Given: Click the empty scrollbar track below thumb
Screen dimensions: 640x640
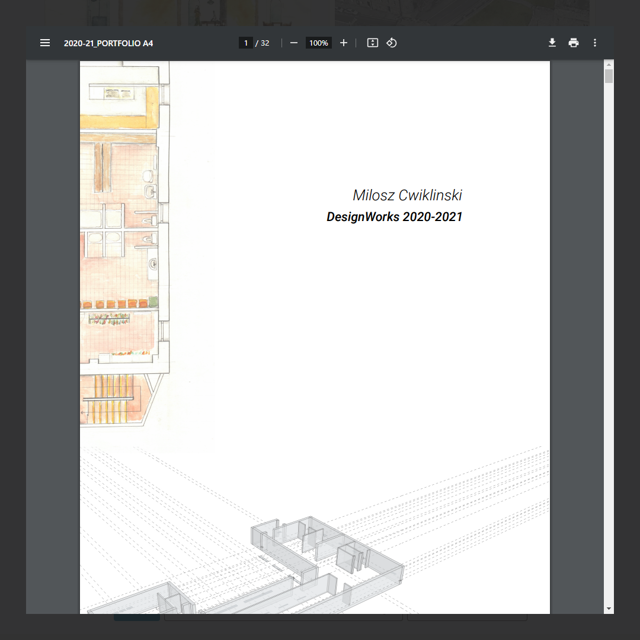Looking at the screenshot, I should point(609,350).
